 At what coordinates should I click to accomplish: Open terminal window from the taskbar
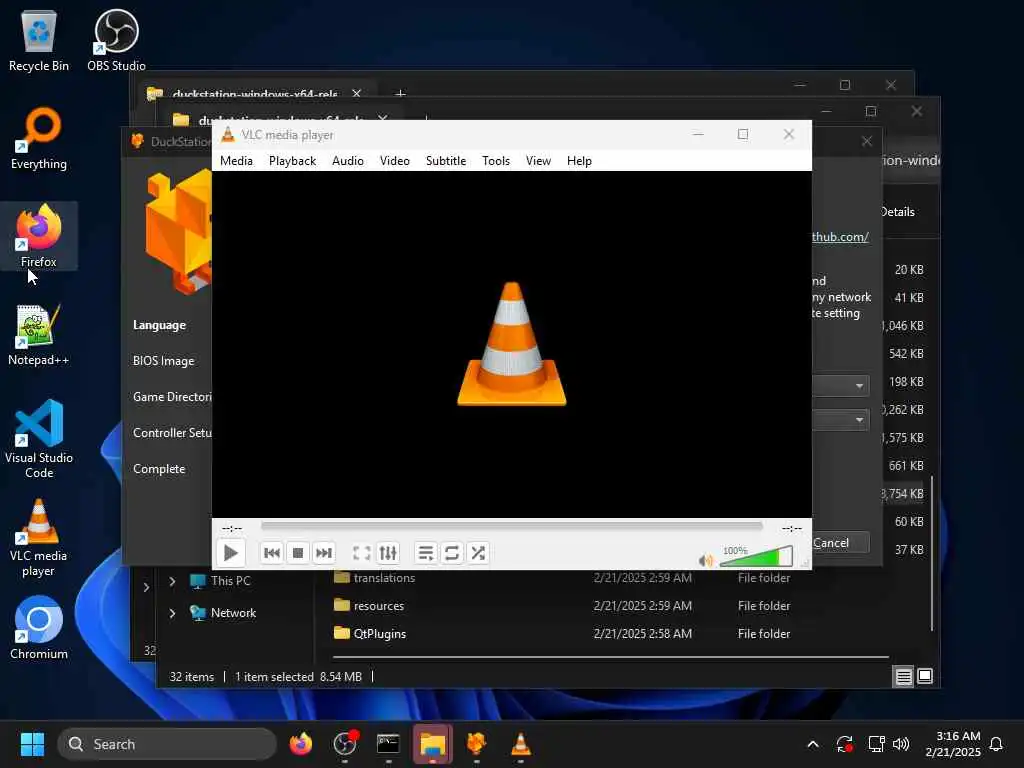tap(389, 744)
